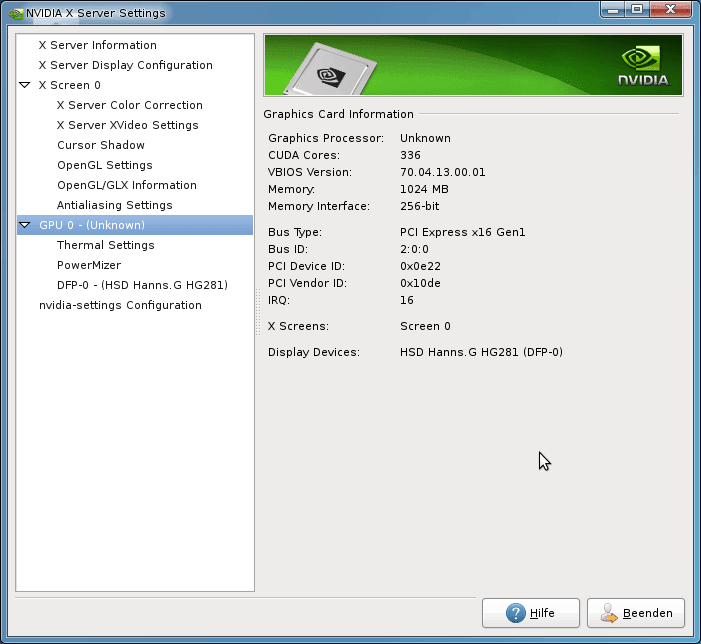The image size is (701, 644).
Task: Open Thermal Settings page
Action: [106, 245]
